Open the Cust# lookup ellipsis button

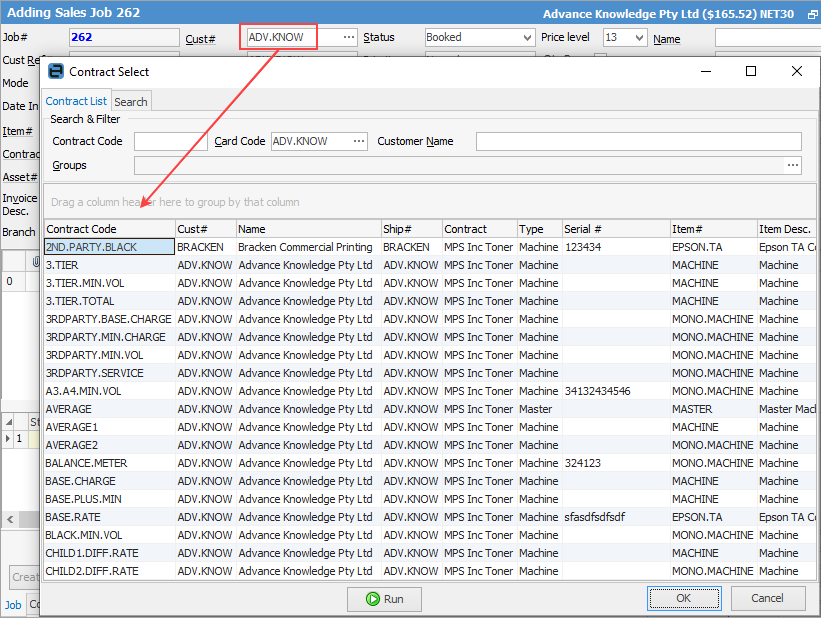(x=348, y=37)
